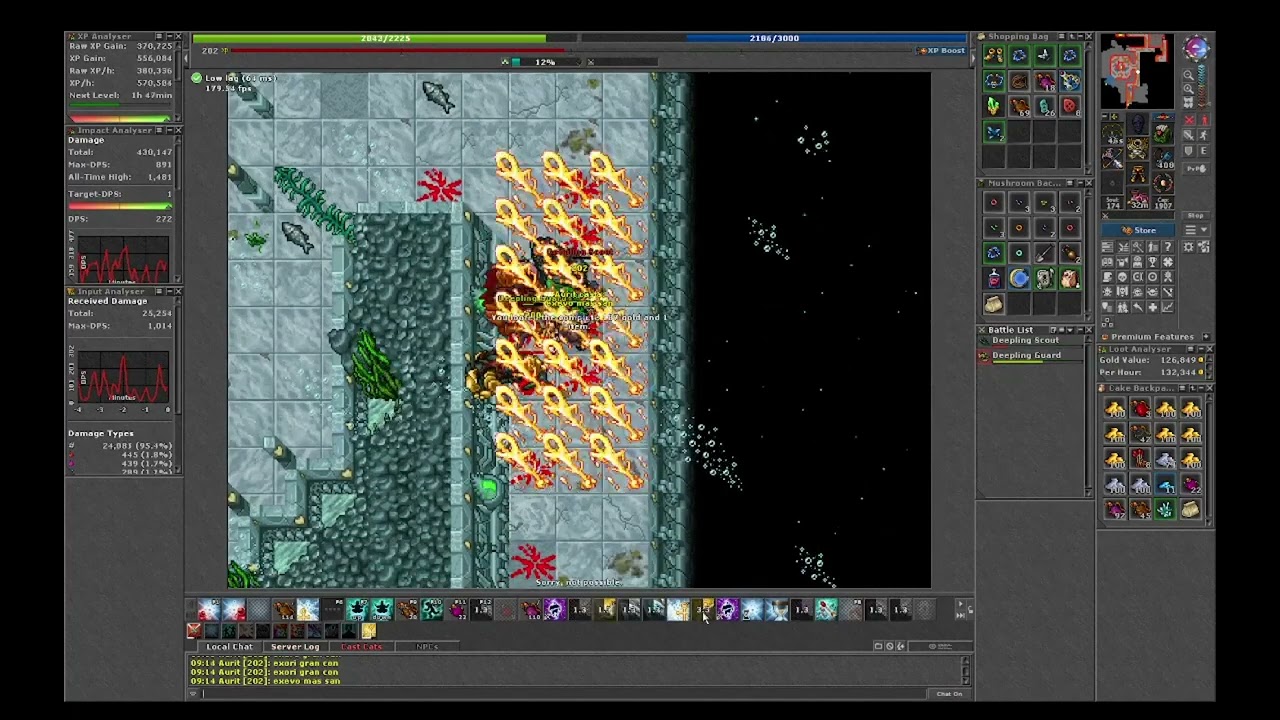Select Deepling Guard in Battle List
This screenshot has width=1280, height=720.
click(1026, 355)
